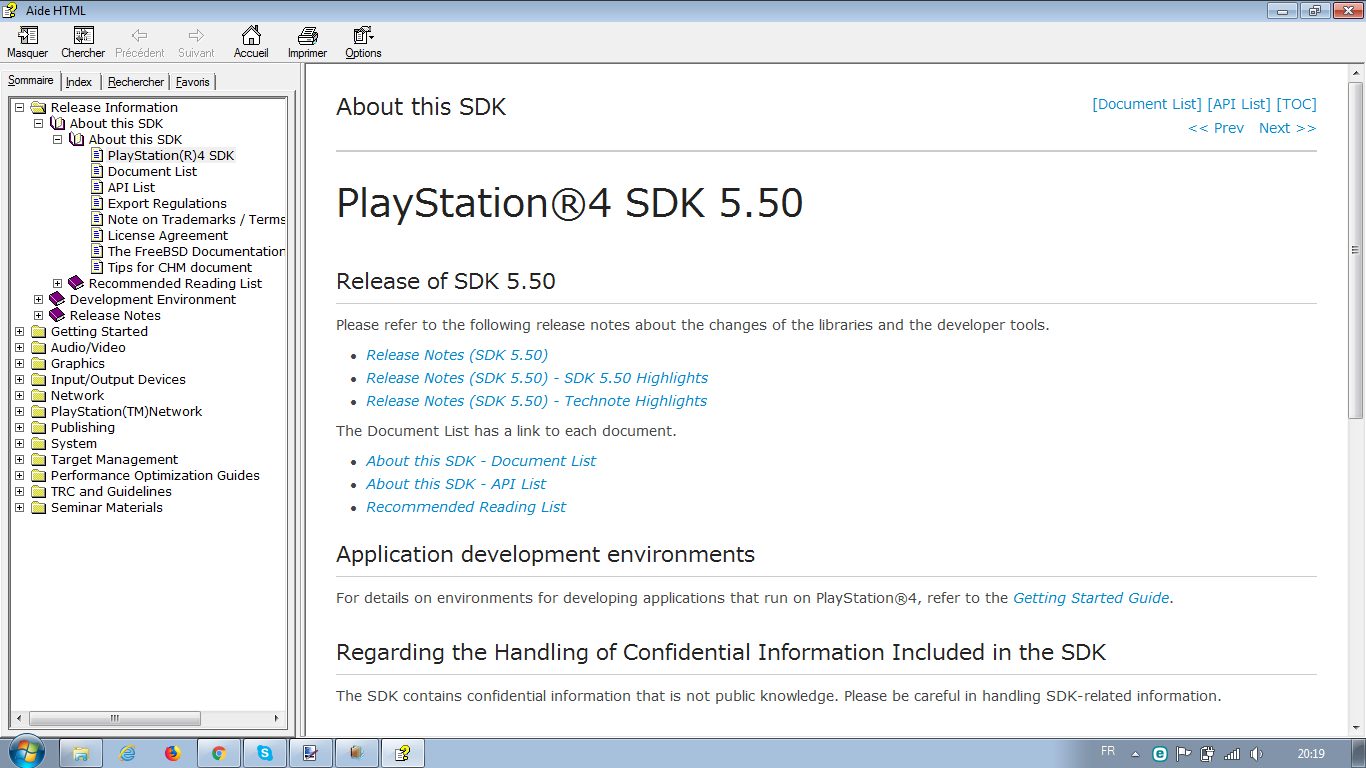Click the book icon beside Development Environment

(x=58, y=299)
